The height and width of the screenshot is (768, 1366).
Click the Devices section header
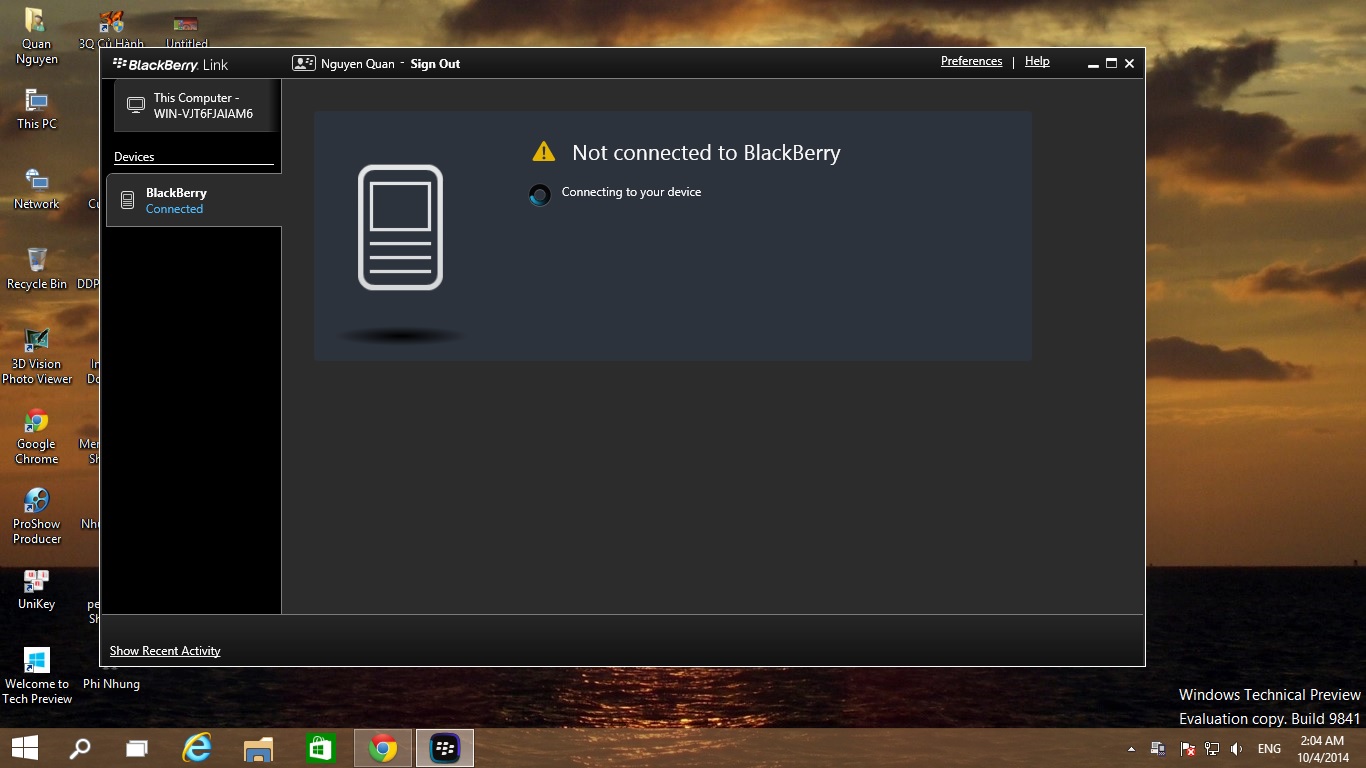coord(134,157)
